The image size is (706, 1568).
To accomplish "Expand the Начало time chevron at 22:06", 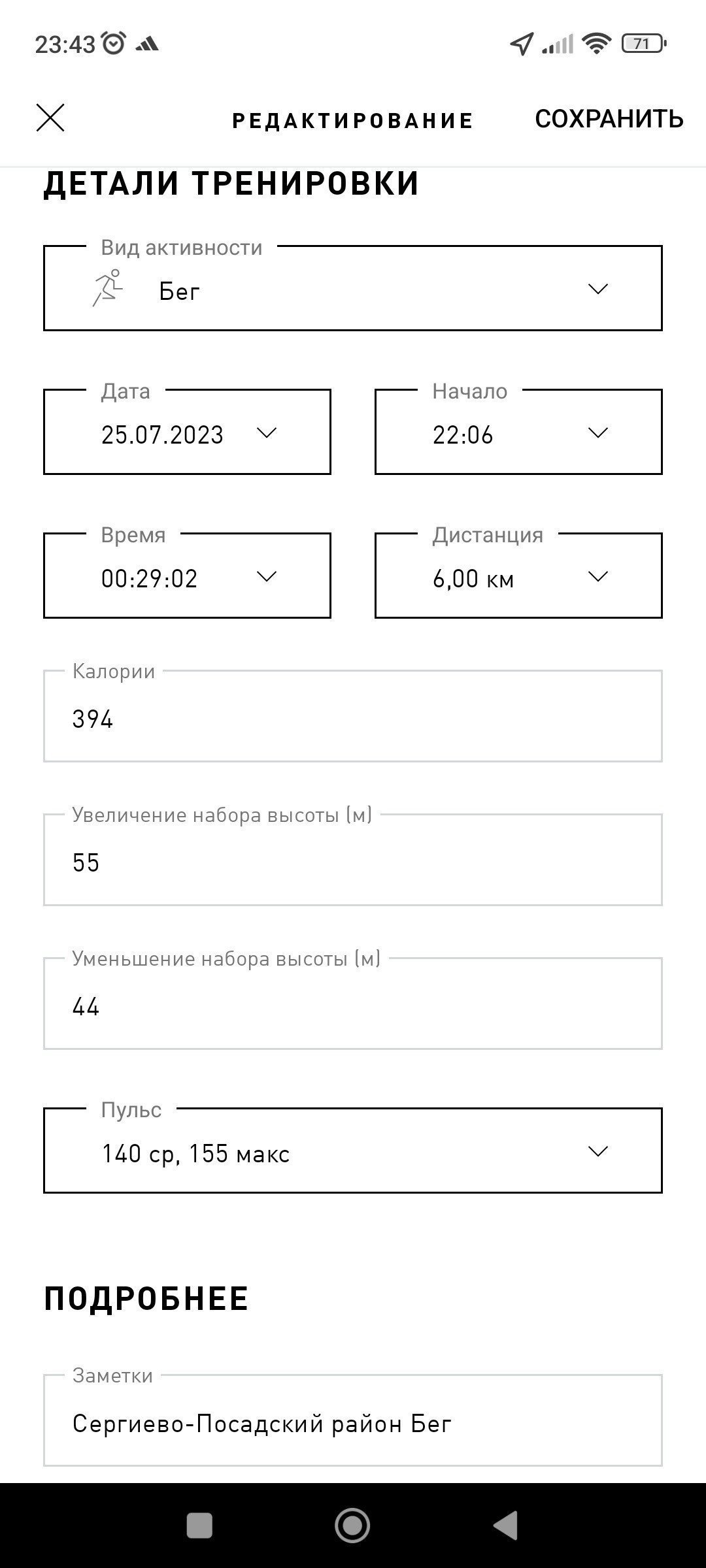I will (x=598, y=433).
